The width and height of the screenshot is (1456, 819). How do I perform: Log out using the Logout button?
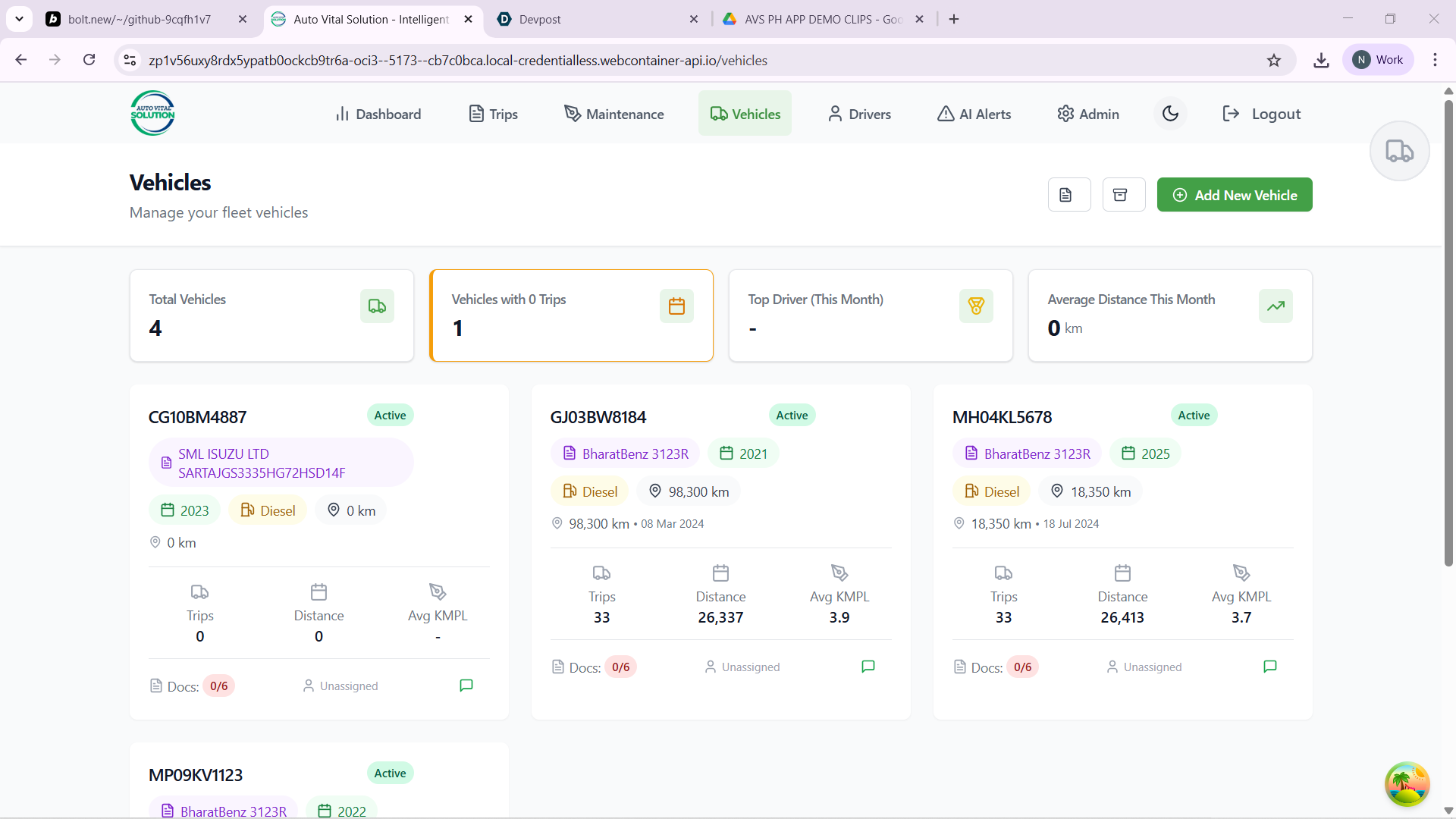coord(1261,114)
